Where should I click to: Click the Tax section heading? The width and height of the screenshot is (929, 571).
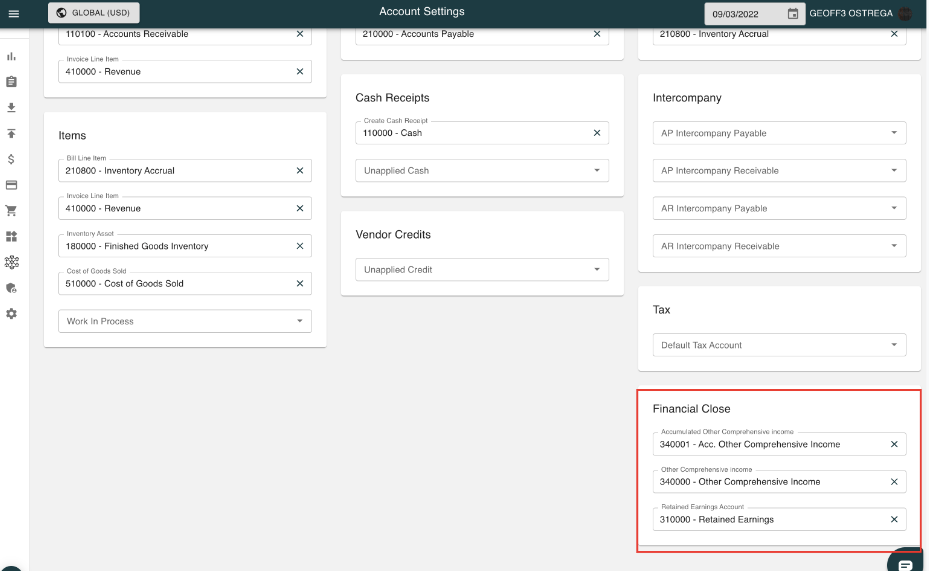(661, 310)
